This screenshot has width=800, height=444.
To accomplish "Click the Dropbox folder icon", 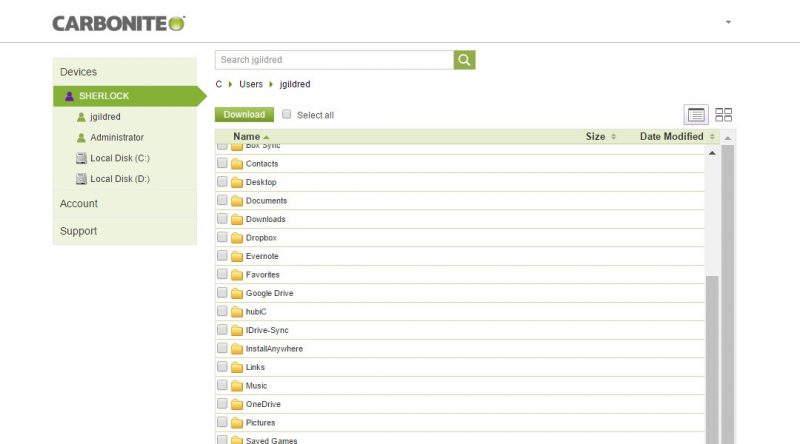I will coord(237,238).
